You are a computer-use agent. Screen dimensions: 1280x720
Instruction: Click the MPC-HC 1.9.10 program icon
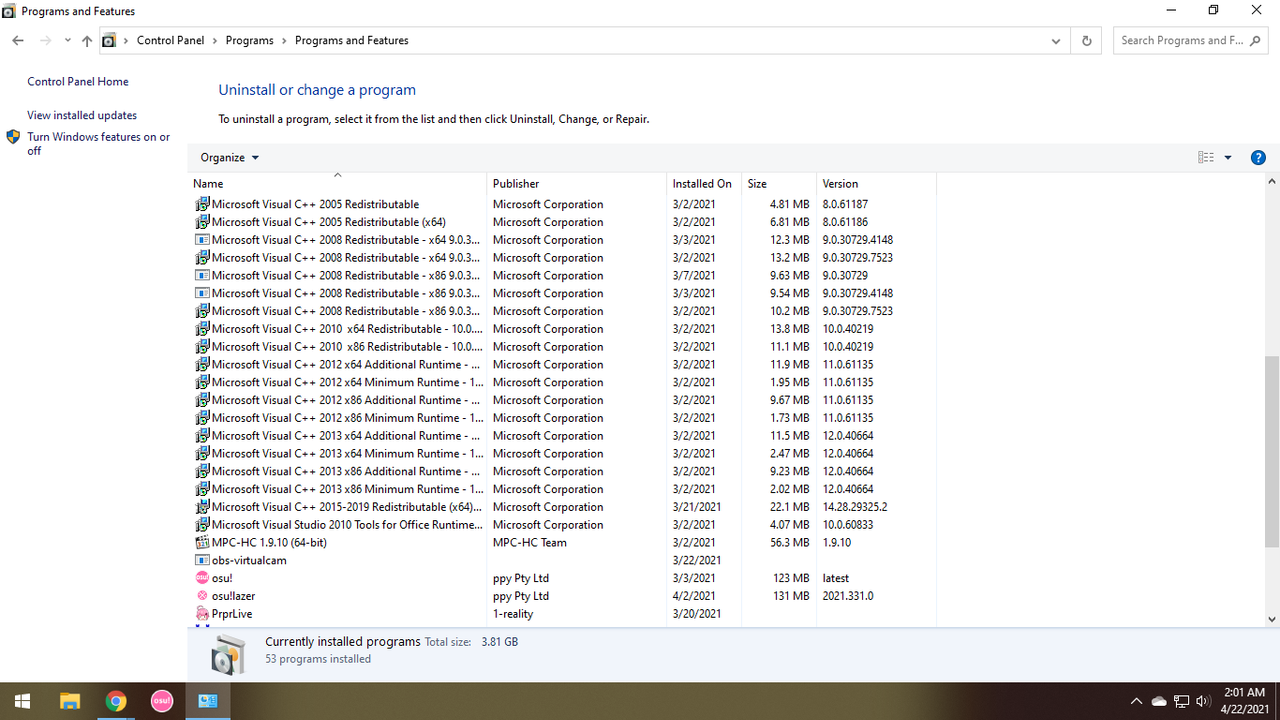(x=202, y=543)
